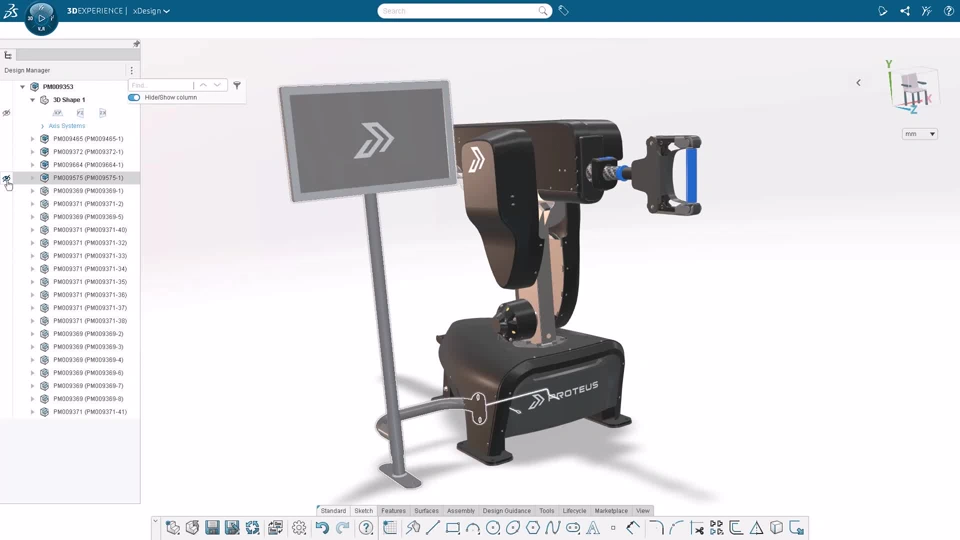
Task: Select the Ellipse sketch tool
Action: [513, 528]
